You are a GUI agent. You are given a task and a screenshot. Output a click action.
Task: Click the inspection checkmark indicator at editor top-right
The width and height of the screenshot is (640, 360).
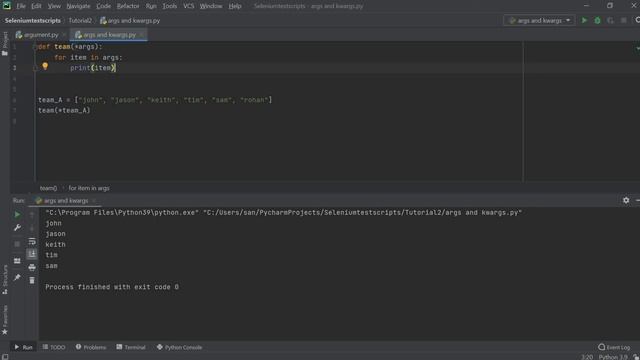point(637,48)
